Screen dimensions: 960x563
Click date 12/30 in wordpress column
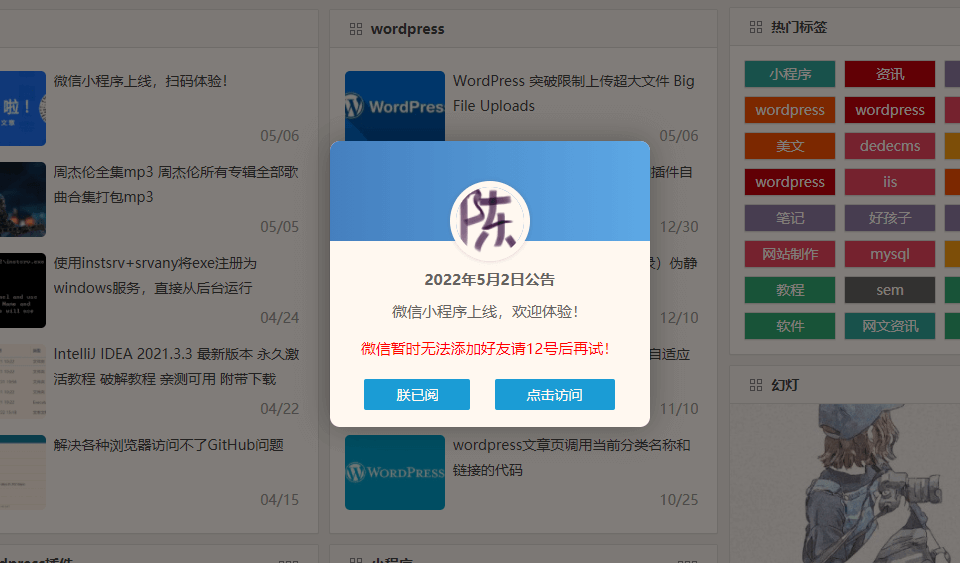(679, 227)
